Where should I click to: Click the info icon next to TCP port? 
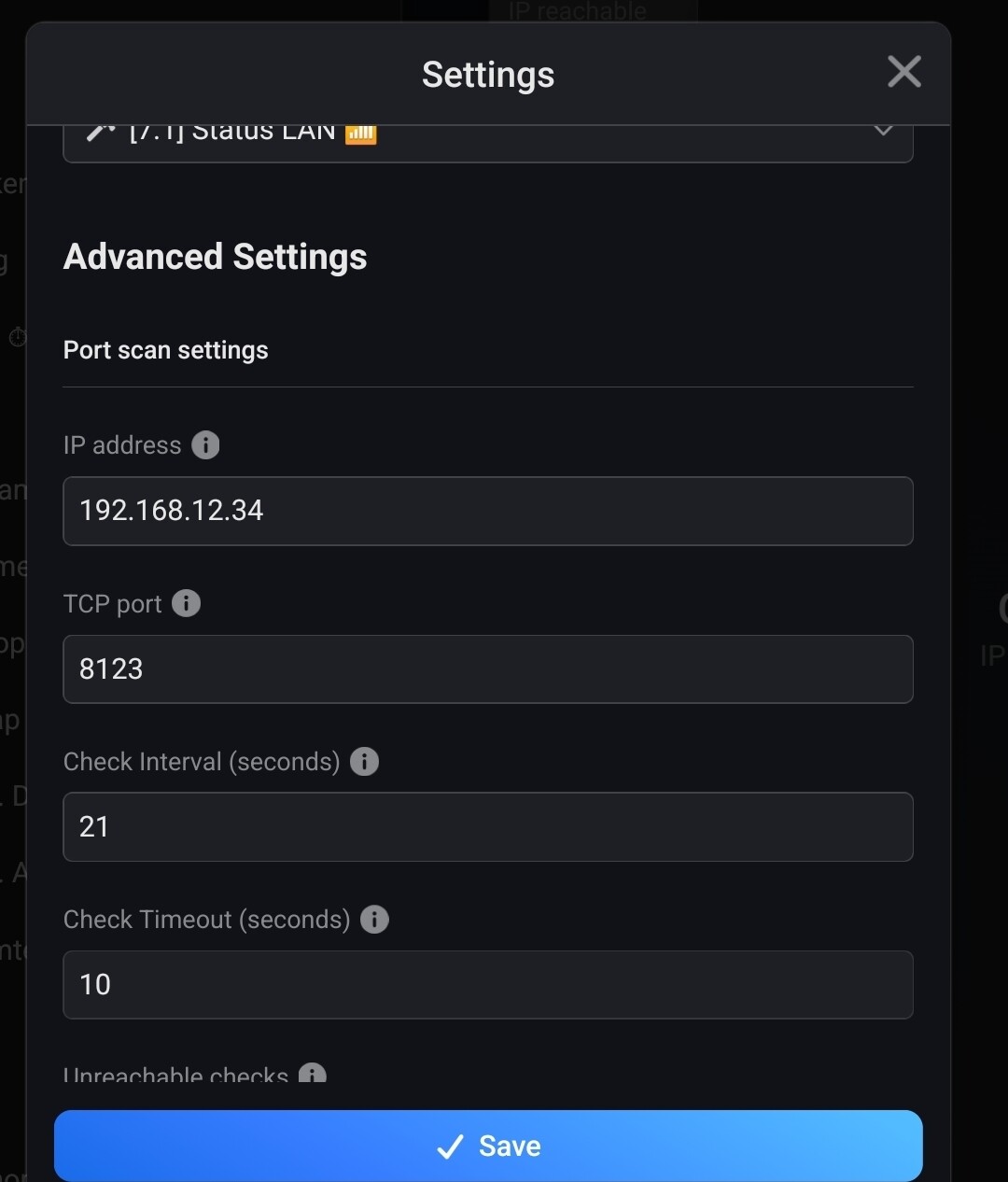click(187, 603)
